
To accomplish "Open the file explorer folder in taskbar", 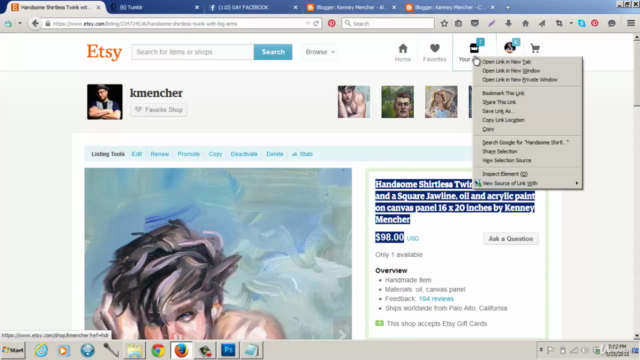I will (x=135, y=350).
